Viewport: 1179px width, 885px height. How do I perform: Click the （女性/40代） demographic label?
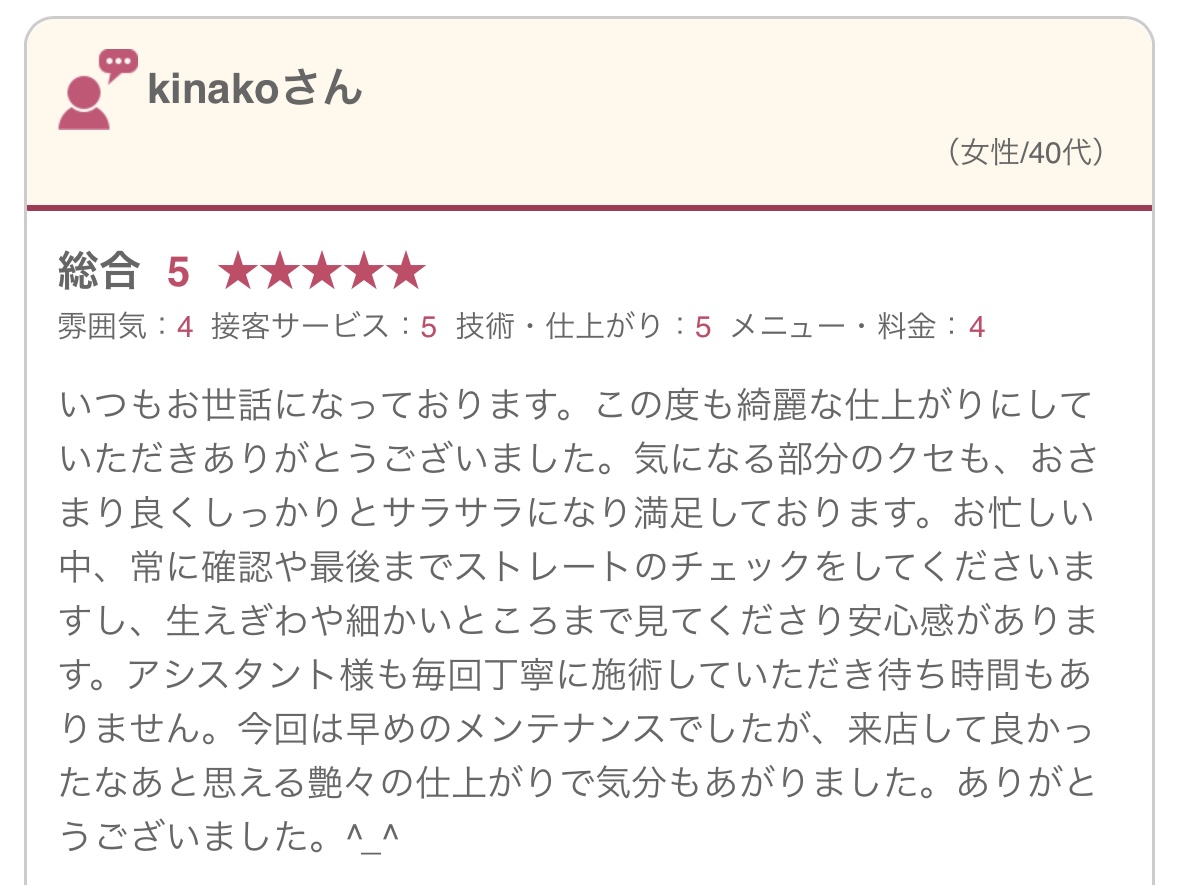coord(1024,153)
